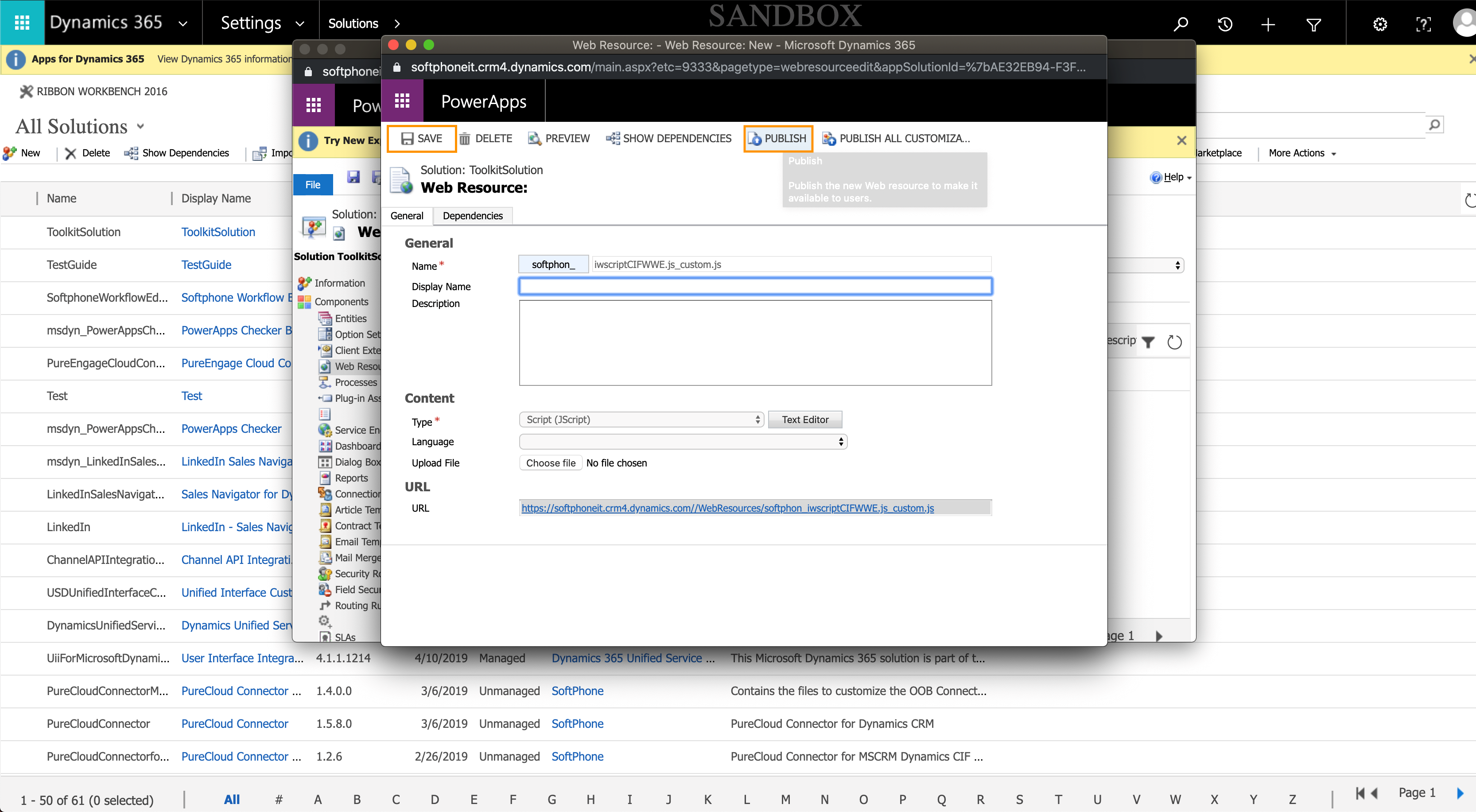Open the File menu in solution window
Viewport: 1476px width, 812px height.
point(313,185)
